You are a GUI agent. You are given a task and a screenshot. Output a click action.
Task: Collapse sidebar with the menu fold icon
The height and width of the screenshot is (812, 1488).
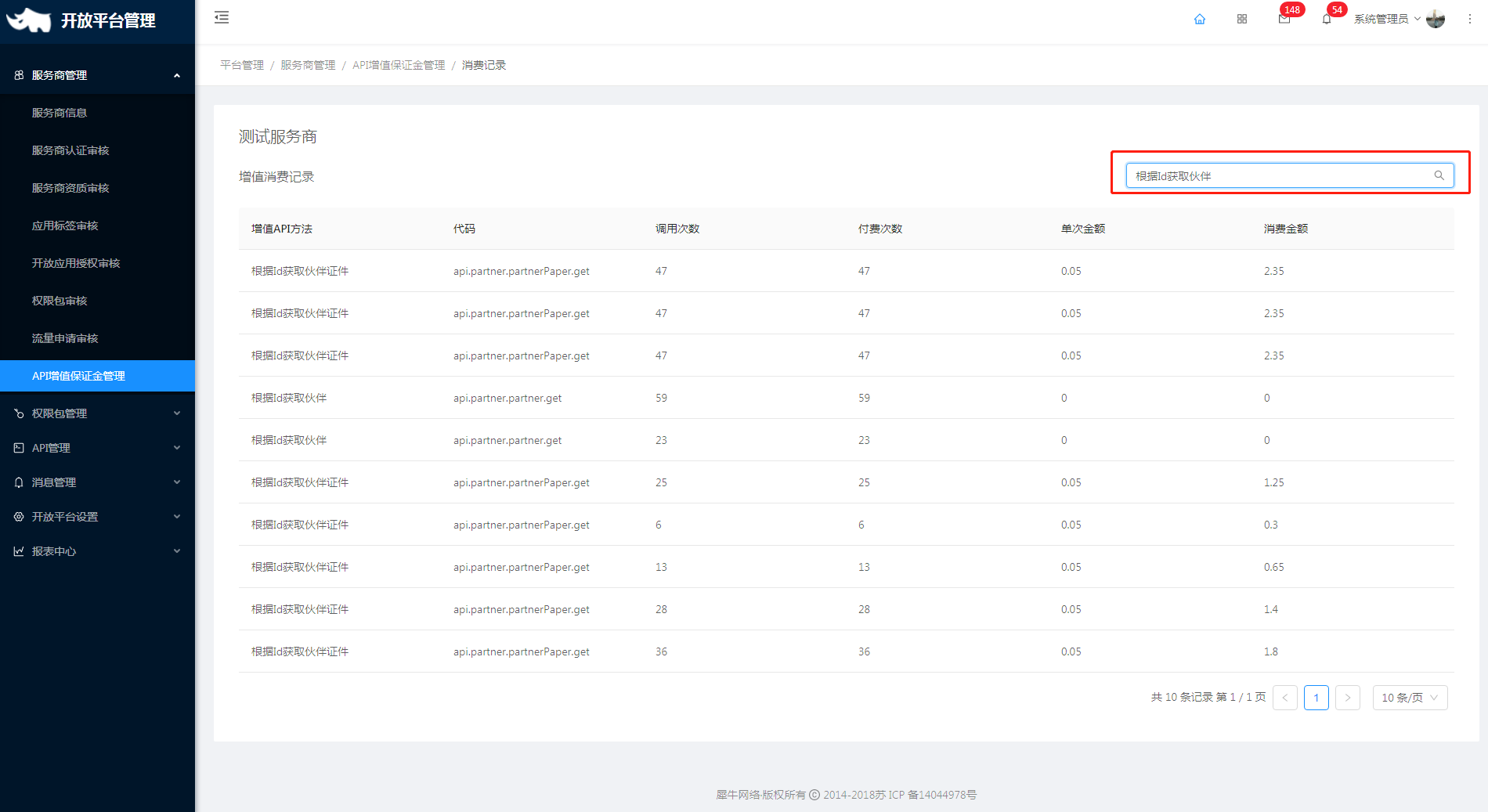click(x=222, y=17)
